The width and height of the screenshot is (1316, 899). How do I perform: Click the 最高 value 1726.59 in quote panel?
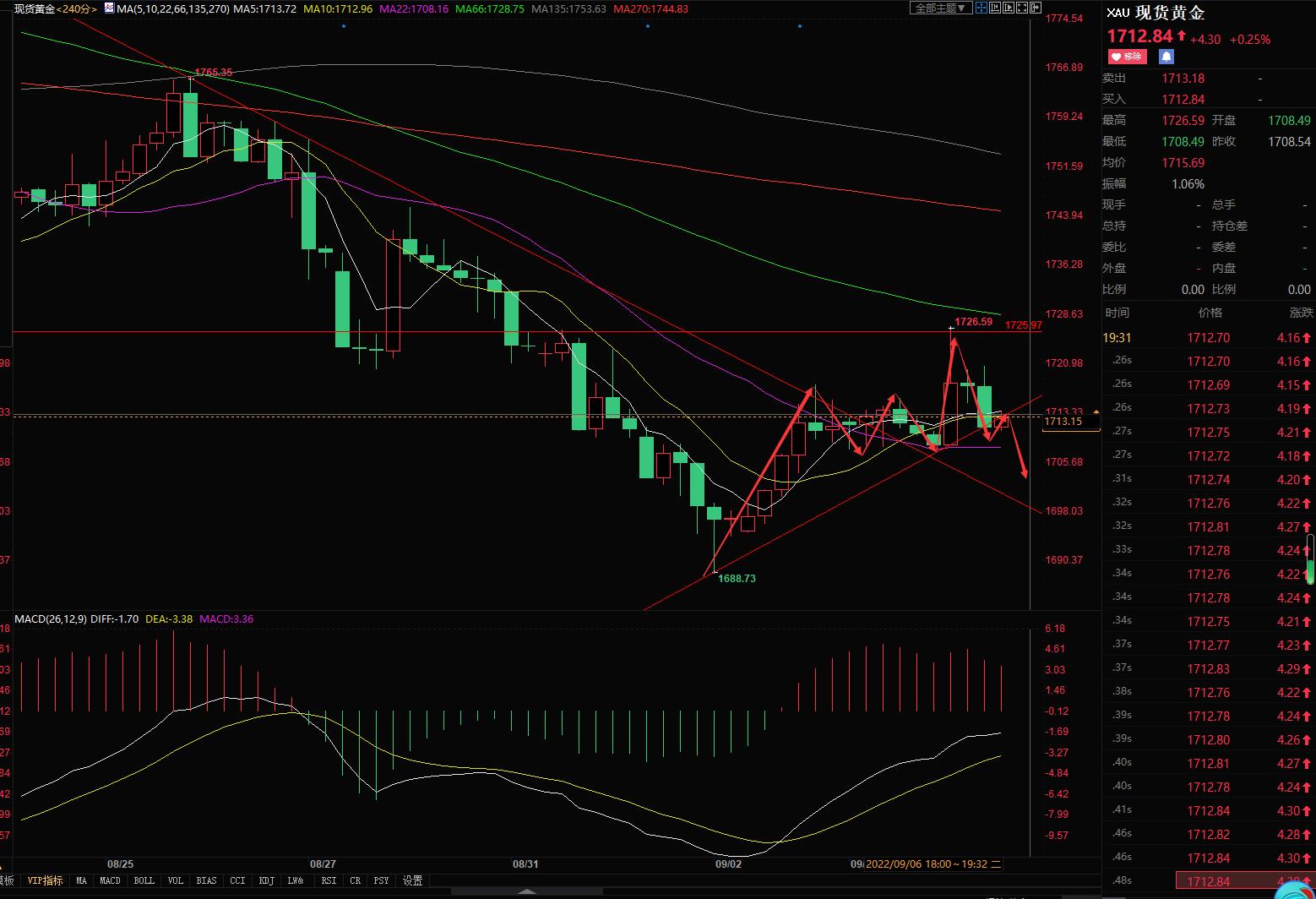coord(1183,120)
